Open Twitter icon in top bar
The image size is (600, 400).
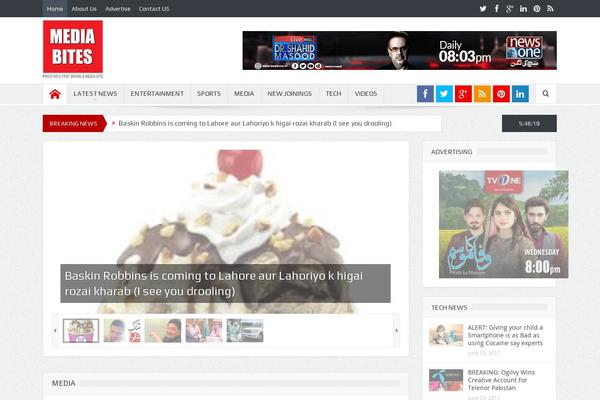tap(483, 8)
